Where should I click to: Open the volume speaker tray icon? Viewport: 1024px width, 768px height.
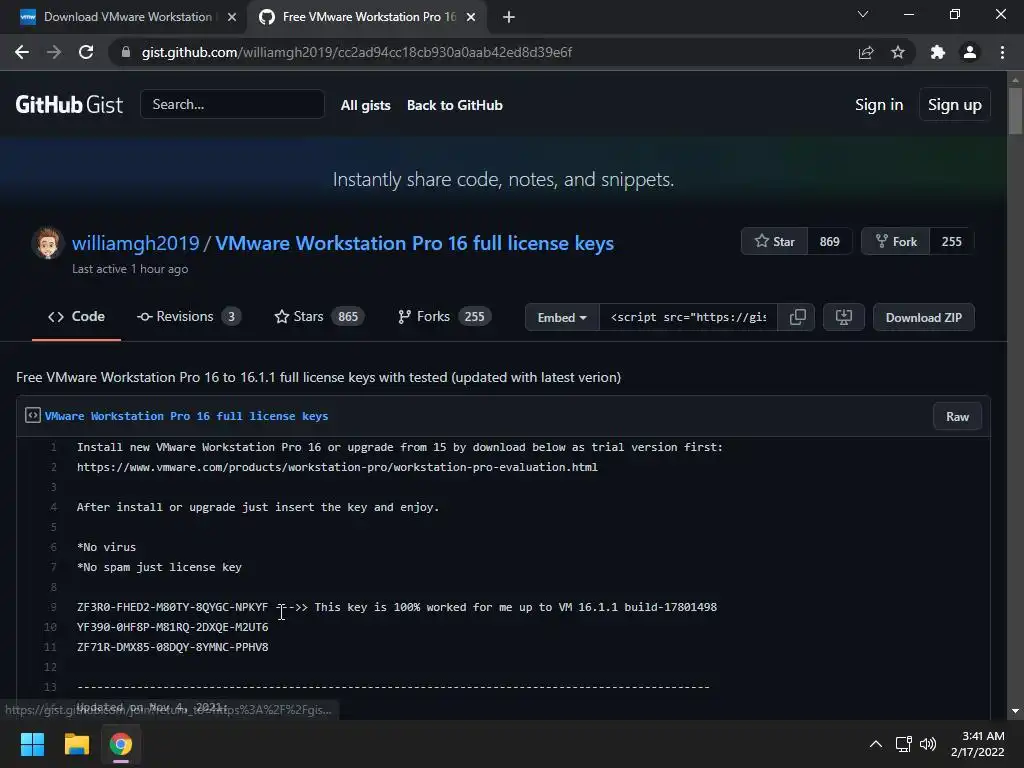tap(927, 744)
